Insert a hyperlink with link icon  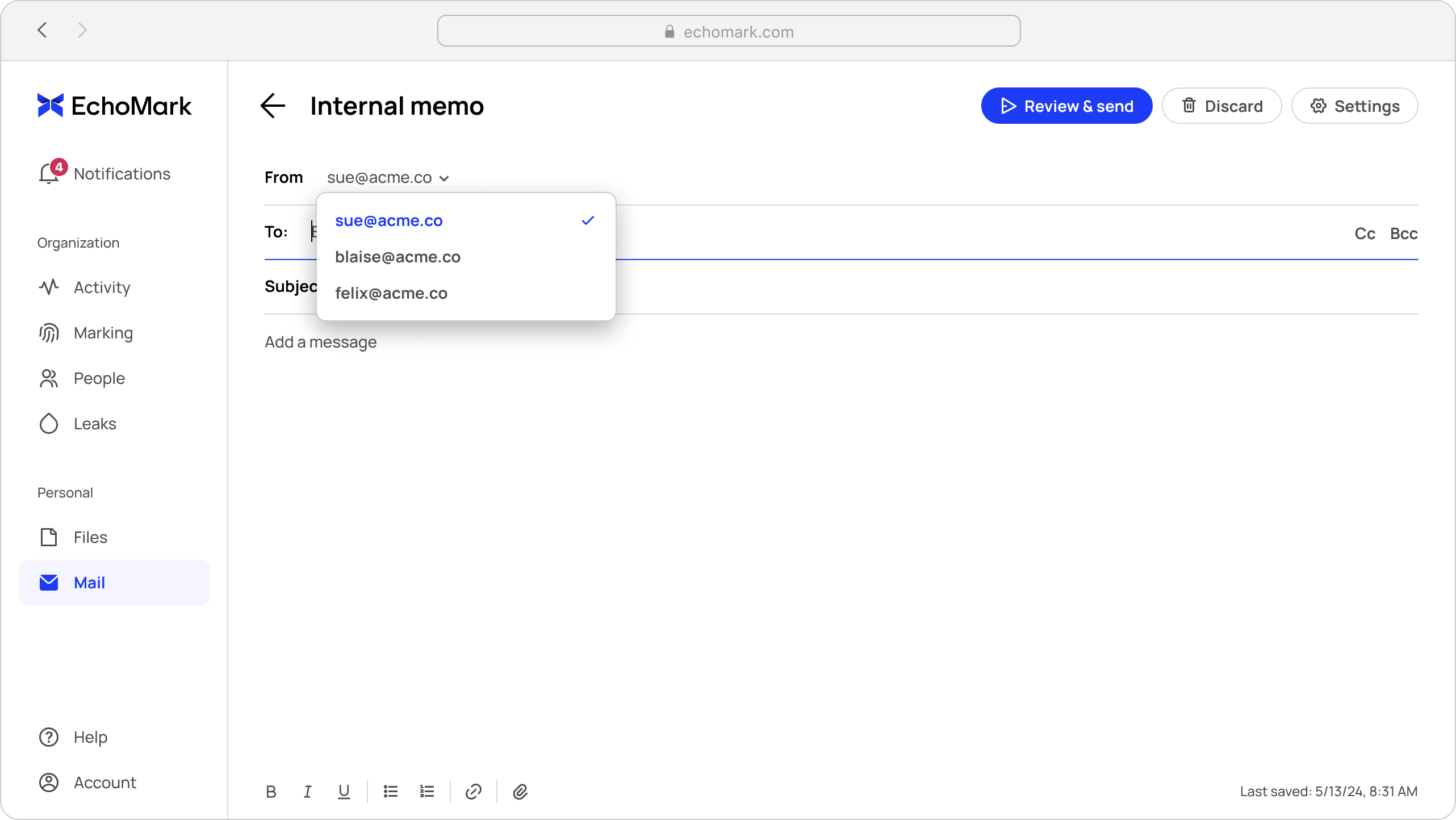click(x=474, y=792)
